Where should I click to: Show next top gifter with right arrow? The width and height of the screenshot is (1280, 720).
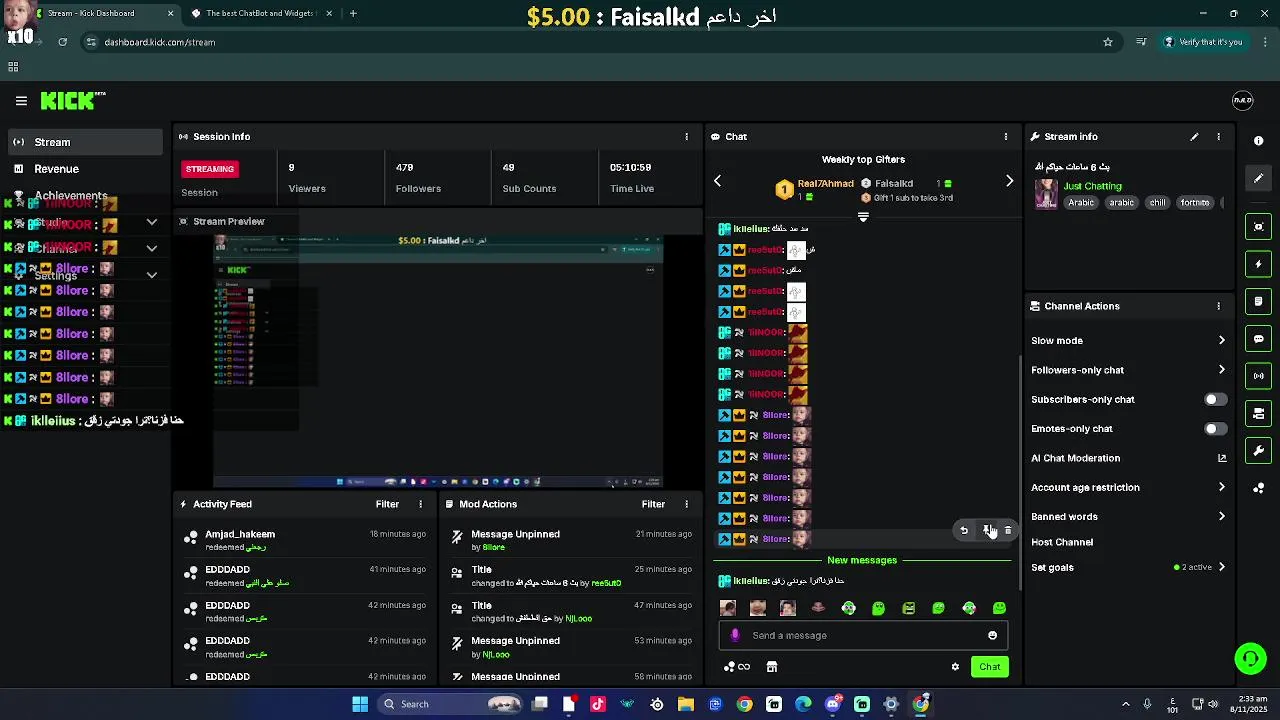pyautogui.click(x=1009, y=181)
